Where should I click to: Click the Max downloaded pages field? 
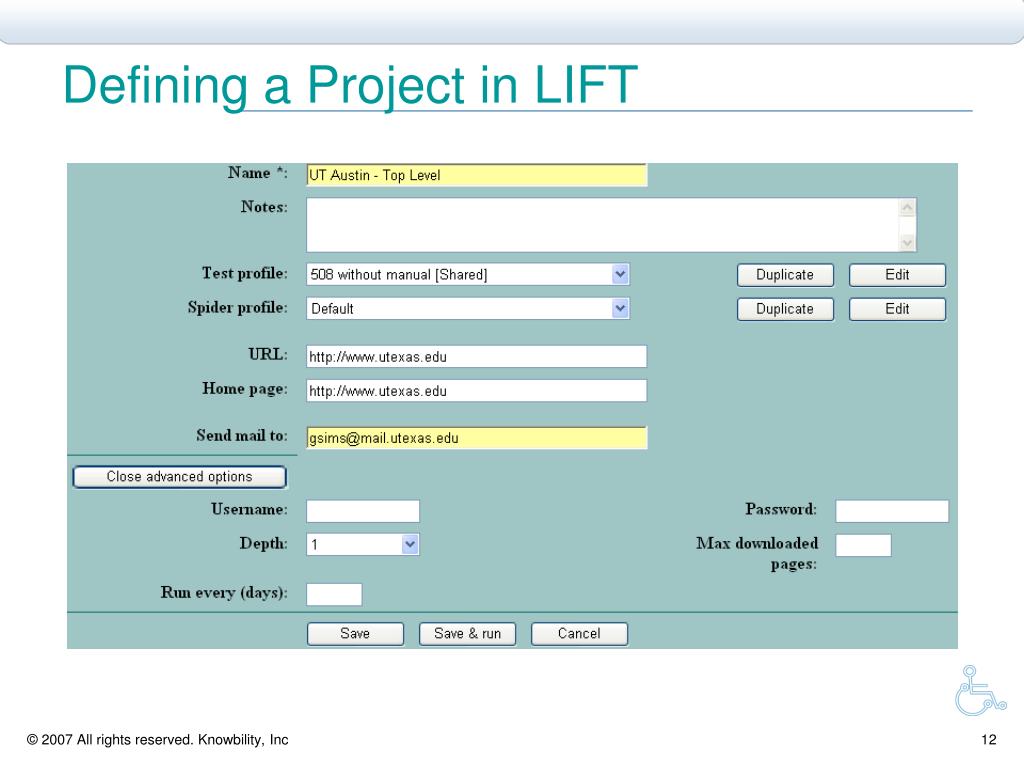(x=863, y=545)
